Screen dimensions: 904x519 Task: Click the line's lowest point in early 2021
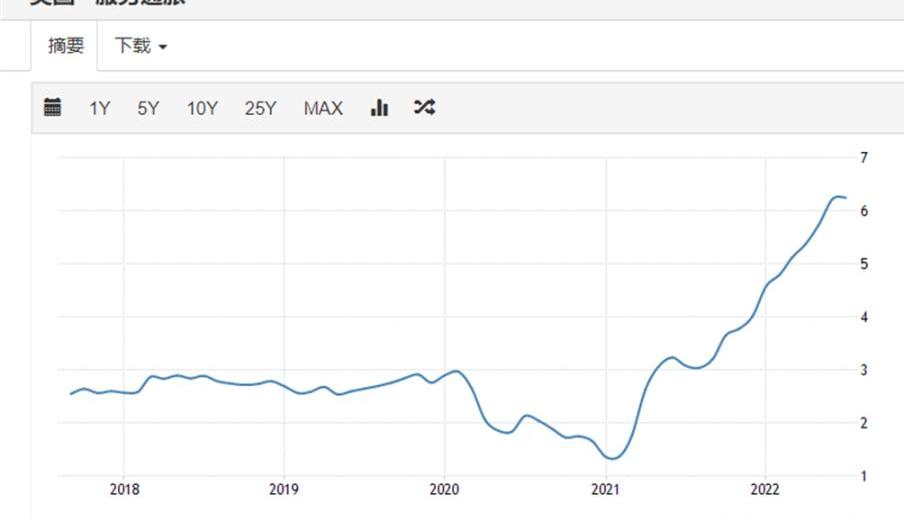613,458
